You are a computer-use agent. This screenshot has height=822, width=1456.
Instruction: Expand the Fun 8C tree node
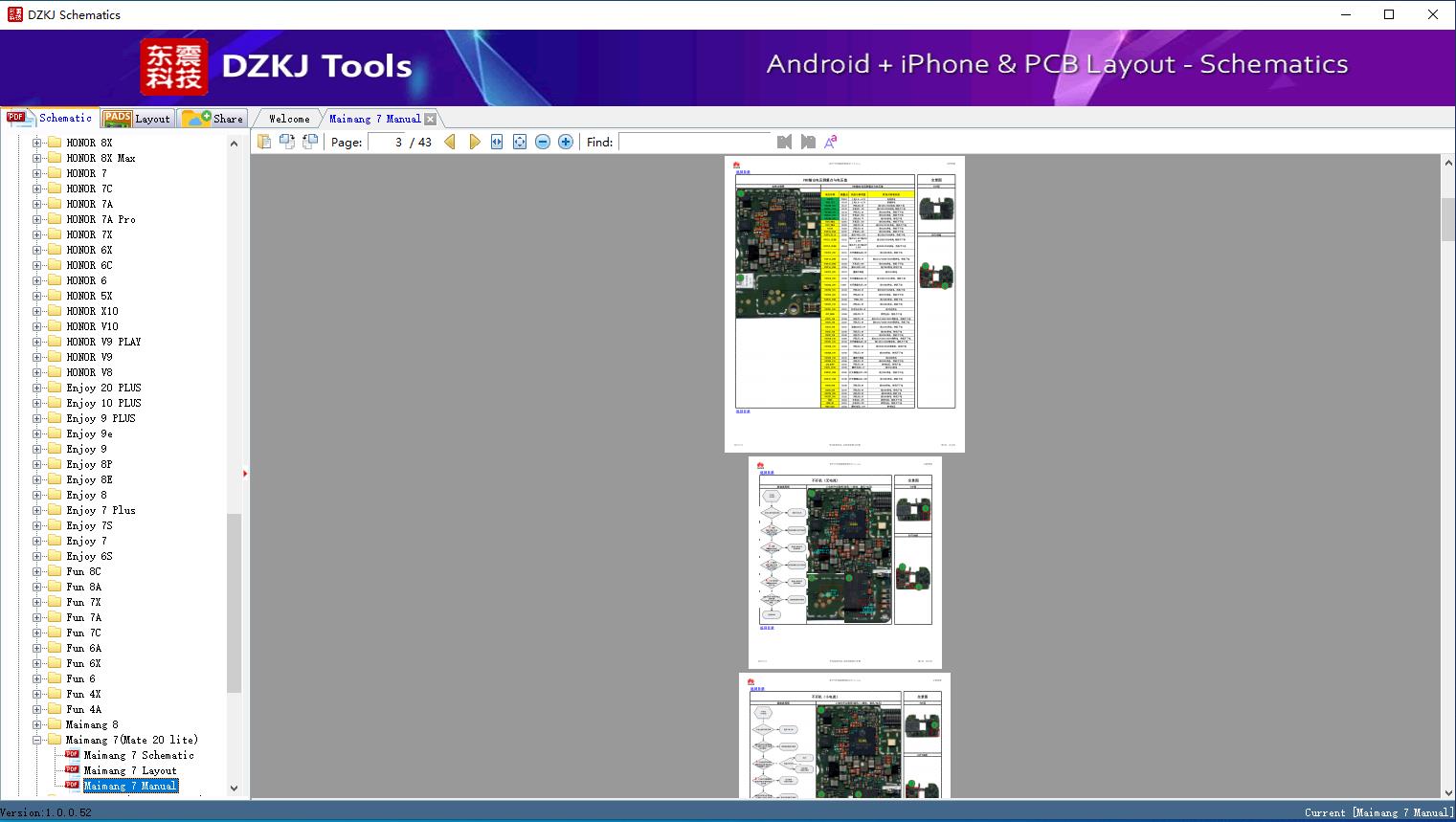pyautogui.click(x=36, y=571)
